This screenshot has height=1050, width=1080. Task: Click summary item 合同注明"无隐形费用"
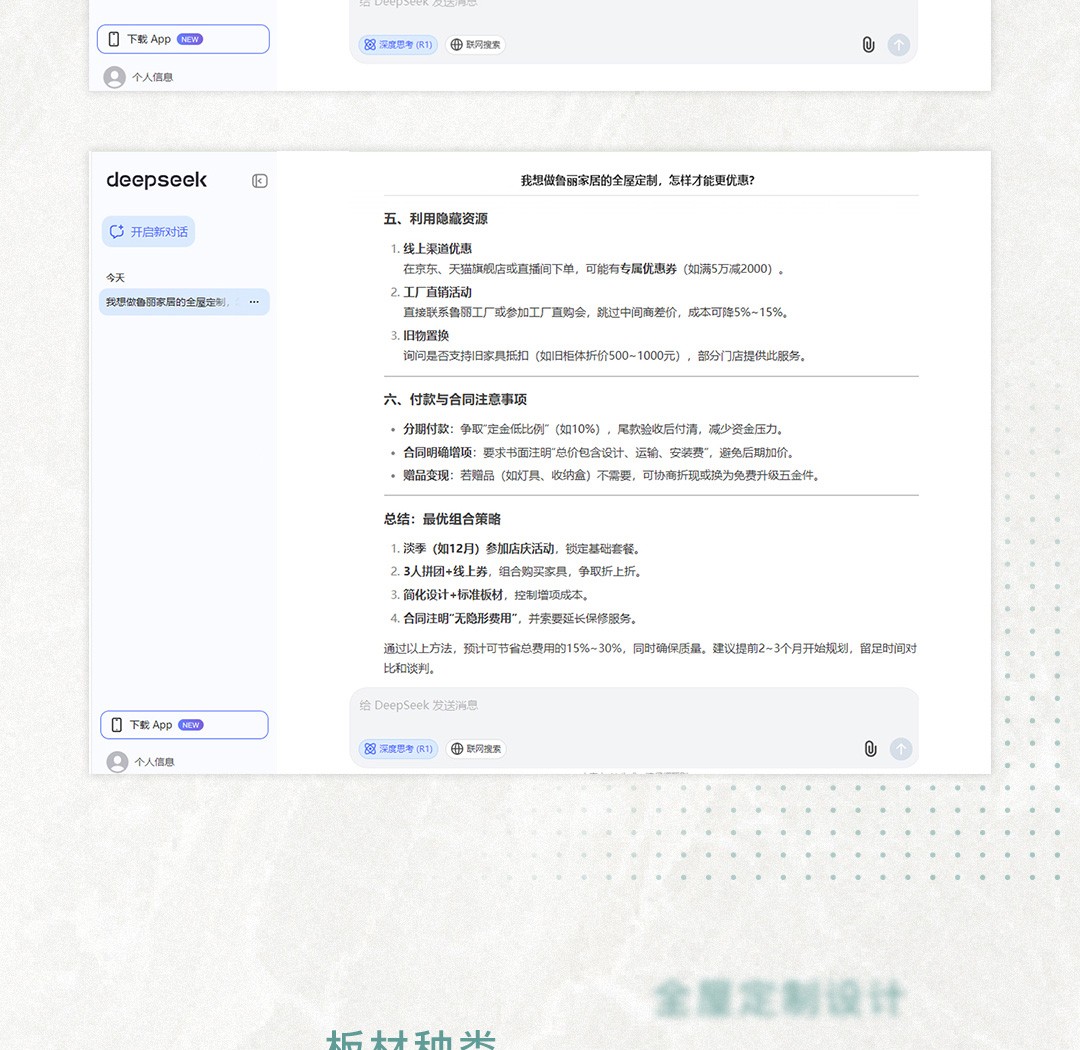461,618
